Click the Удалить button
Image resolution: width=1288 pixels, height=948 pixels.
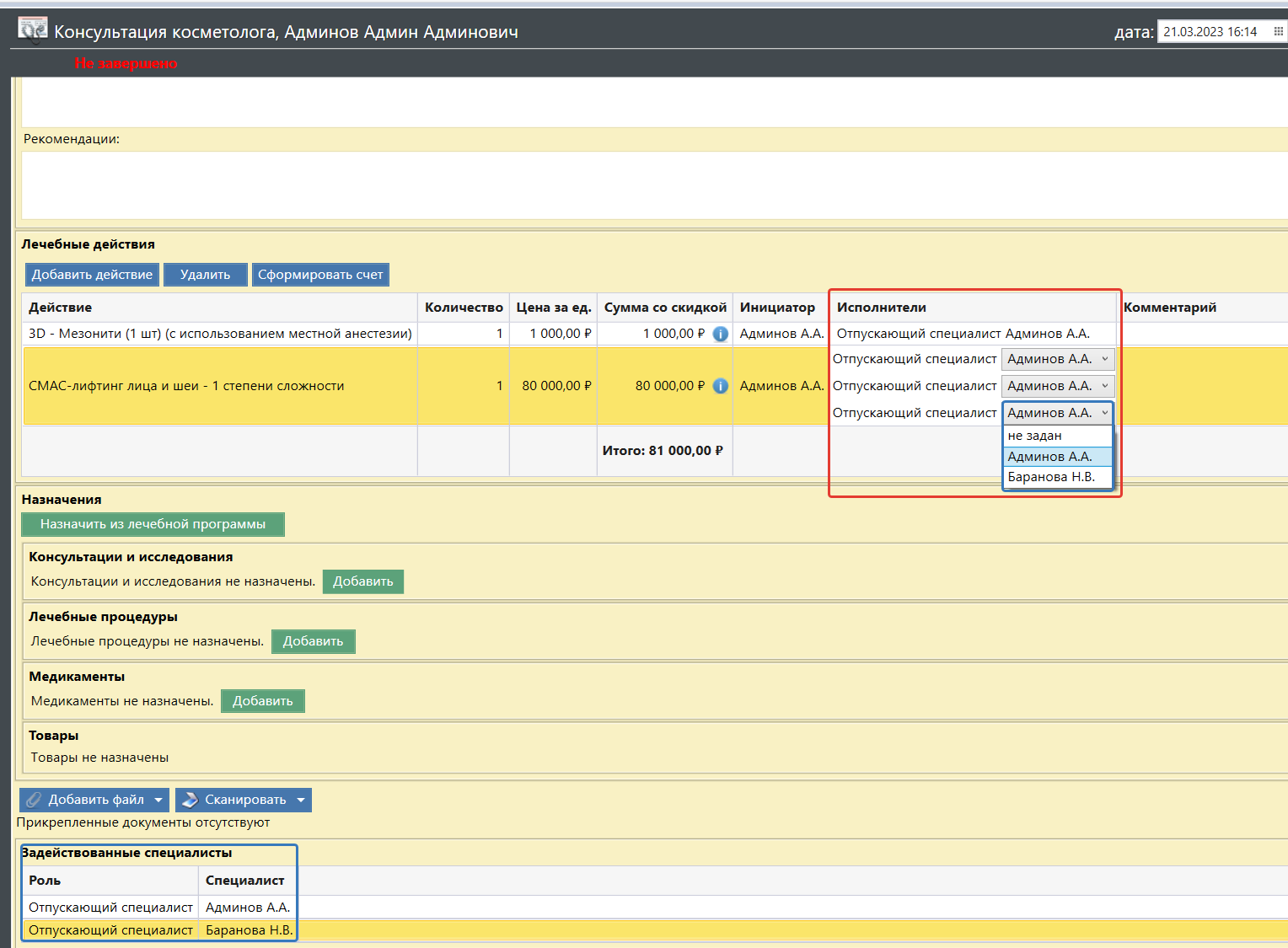point(205,275)
